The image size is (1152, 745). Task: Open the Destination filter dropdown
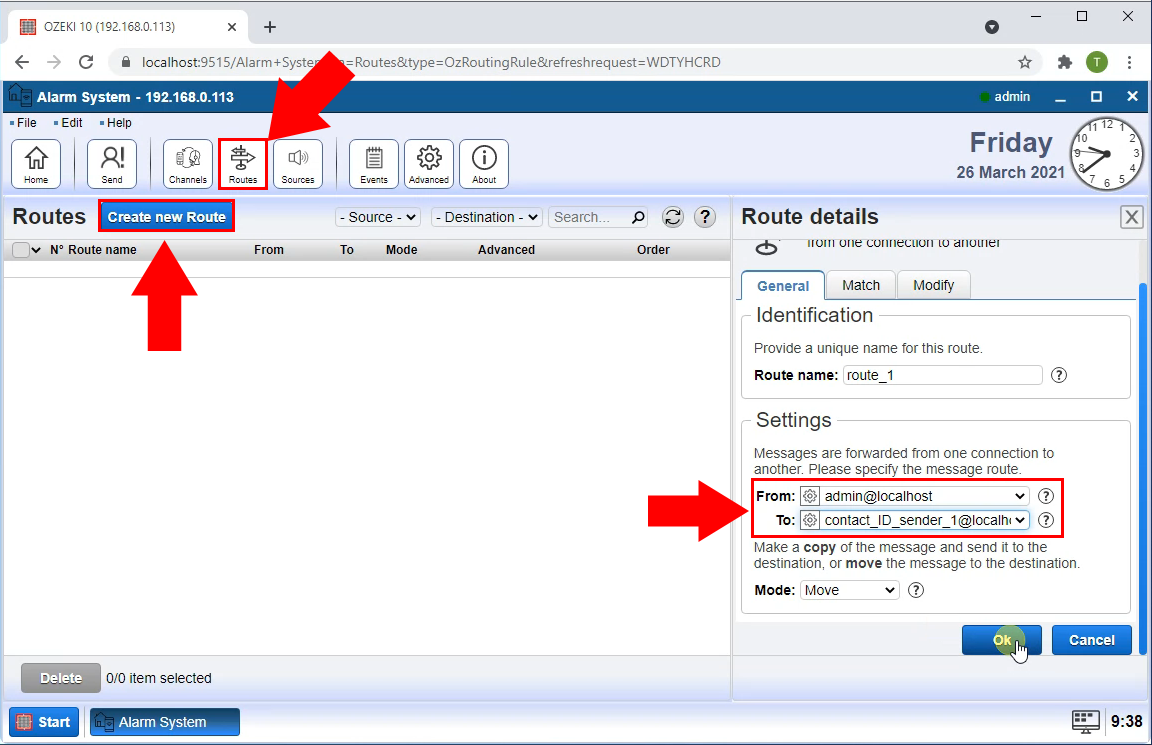pyautogui.click(x=486, y=217)
